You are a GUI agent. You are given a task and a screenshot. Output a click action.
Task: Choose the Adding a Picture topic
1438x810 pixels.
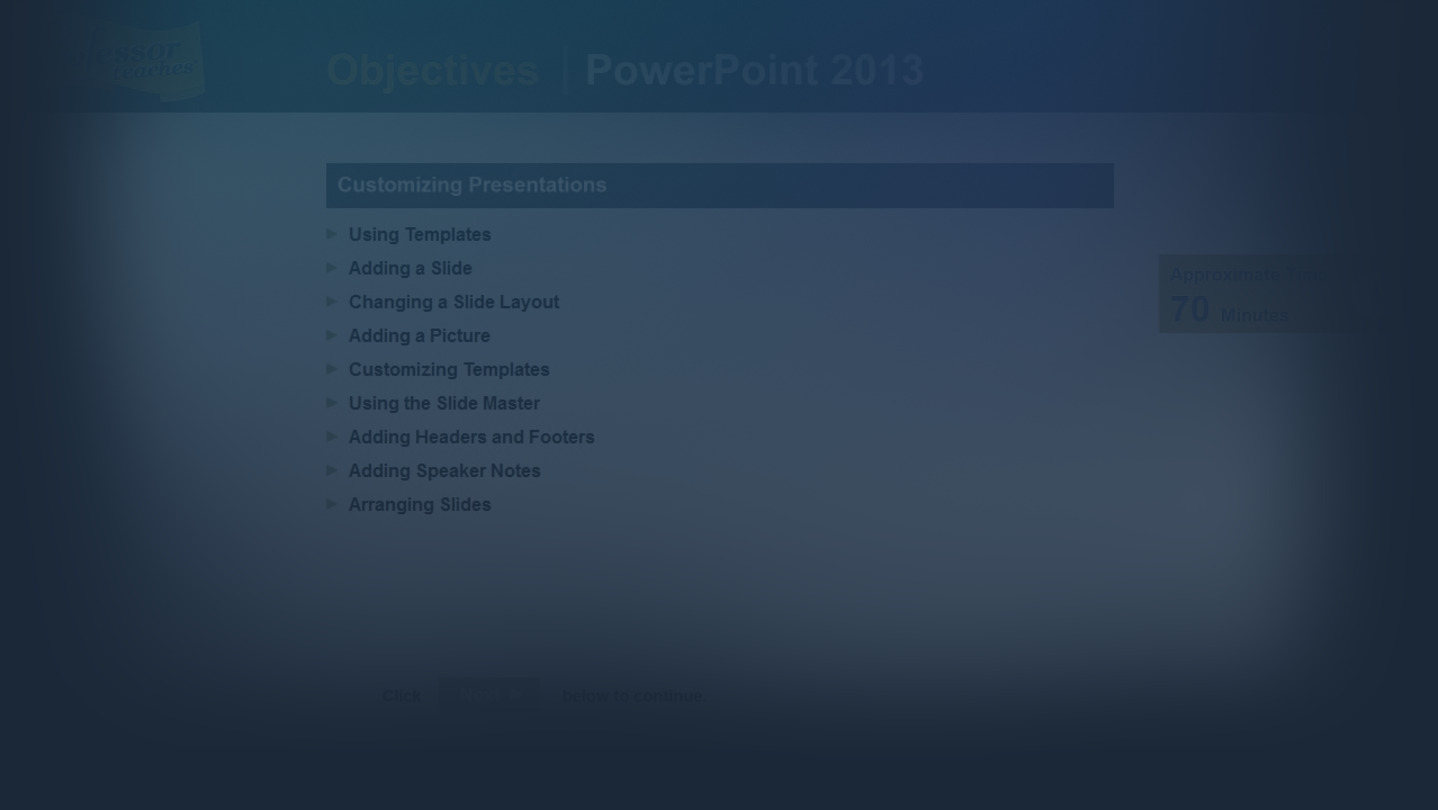419,336
